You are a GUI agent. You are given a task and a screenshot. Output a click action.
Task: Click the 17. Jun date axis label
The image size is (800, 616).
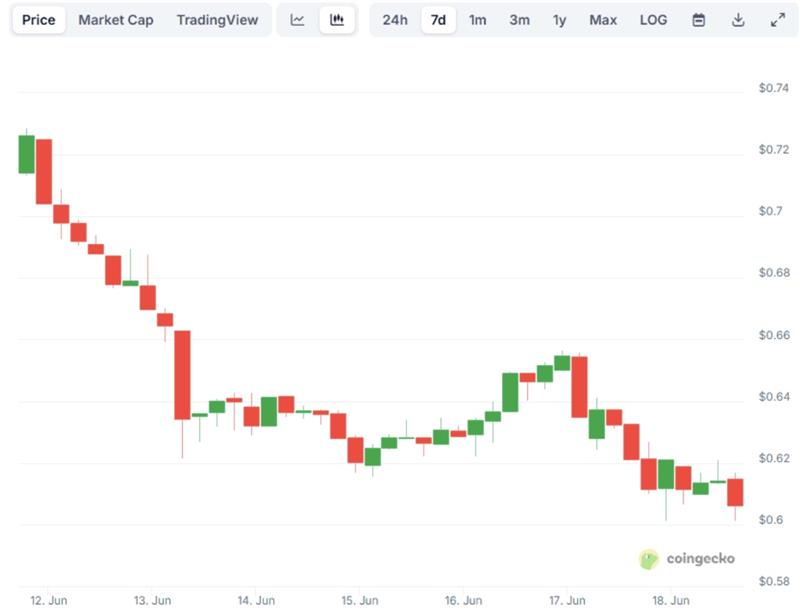click(568, 600)
